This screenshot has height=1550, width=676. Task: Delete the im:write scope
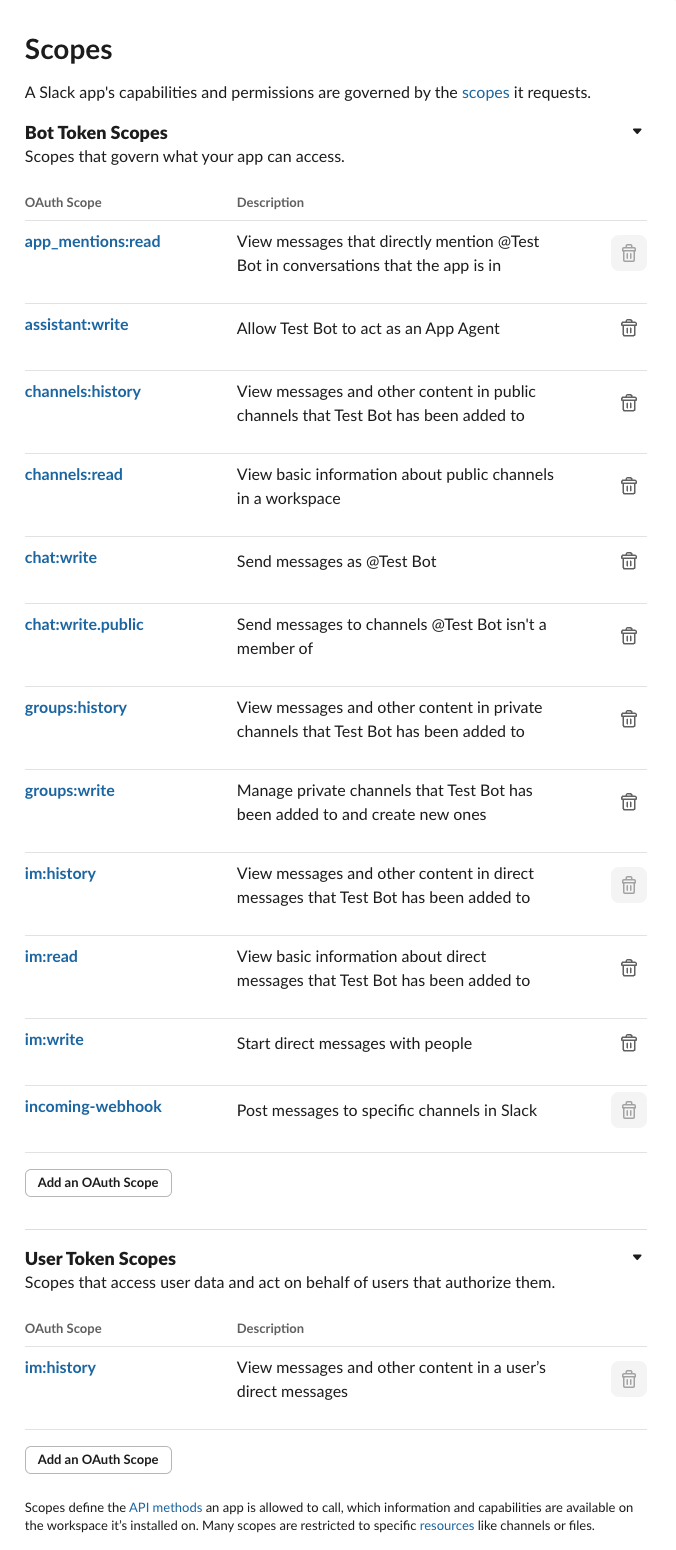point(629,1043)
